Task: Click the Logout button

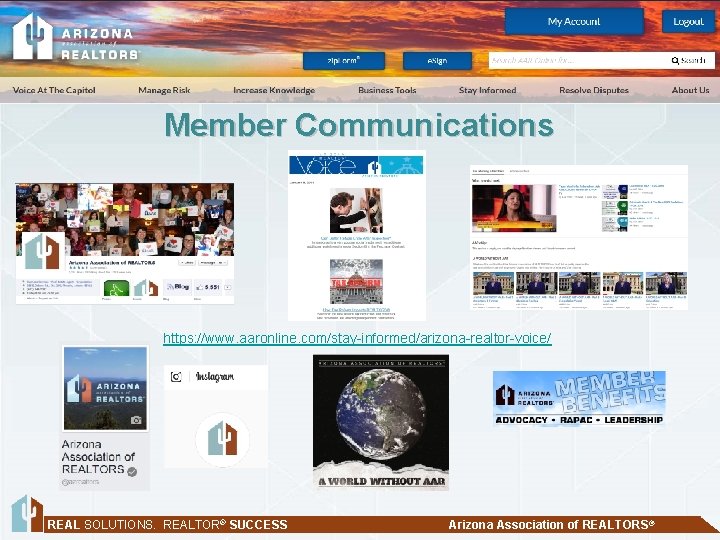Action: (x=688, y=22)
